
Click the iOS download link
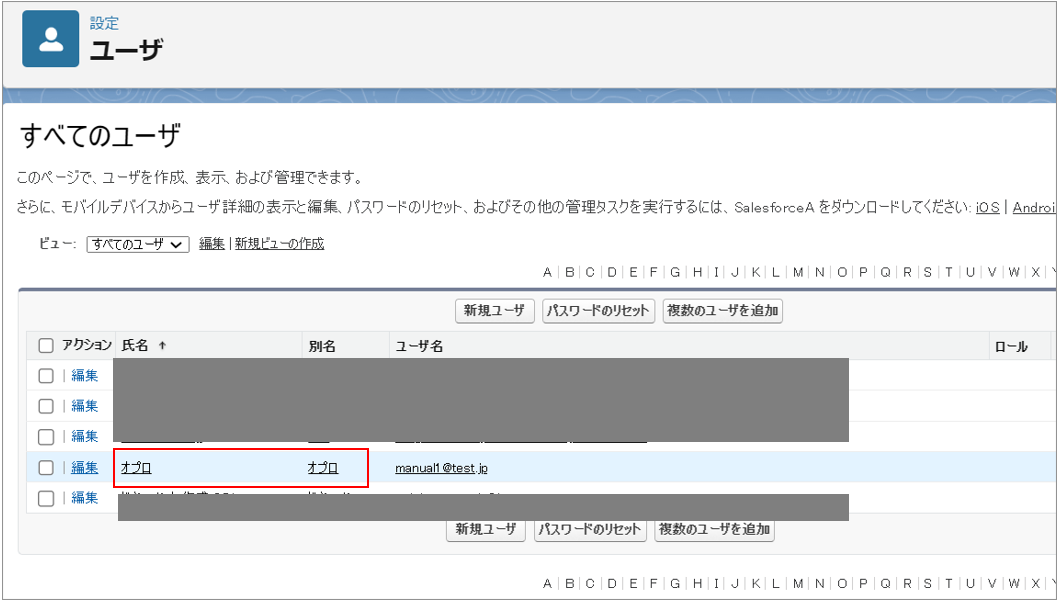click(x=988, y=207)
